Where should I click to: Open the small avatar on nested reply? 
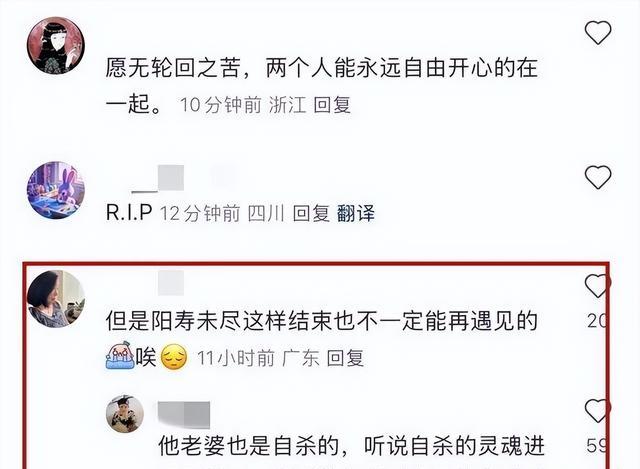pyautogui.click(x=125, y=414)
